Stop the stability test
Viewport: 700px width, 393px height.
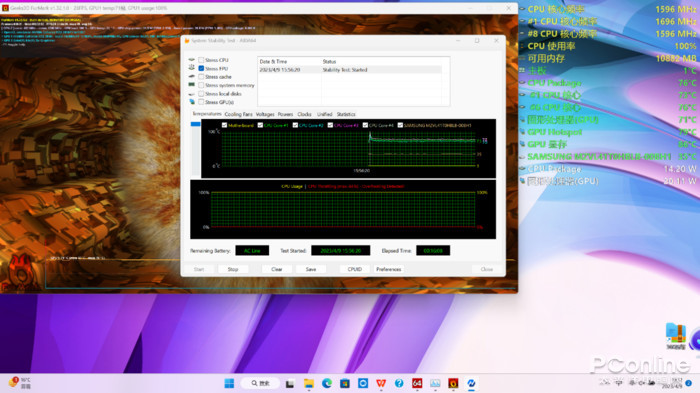click(x=233, y=269)
